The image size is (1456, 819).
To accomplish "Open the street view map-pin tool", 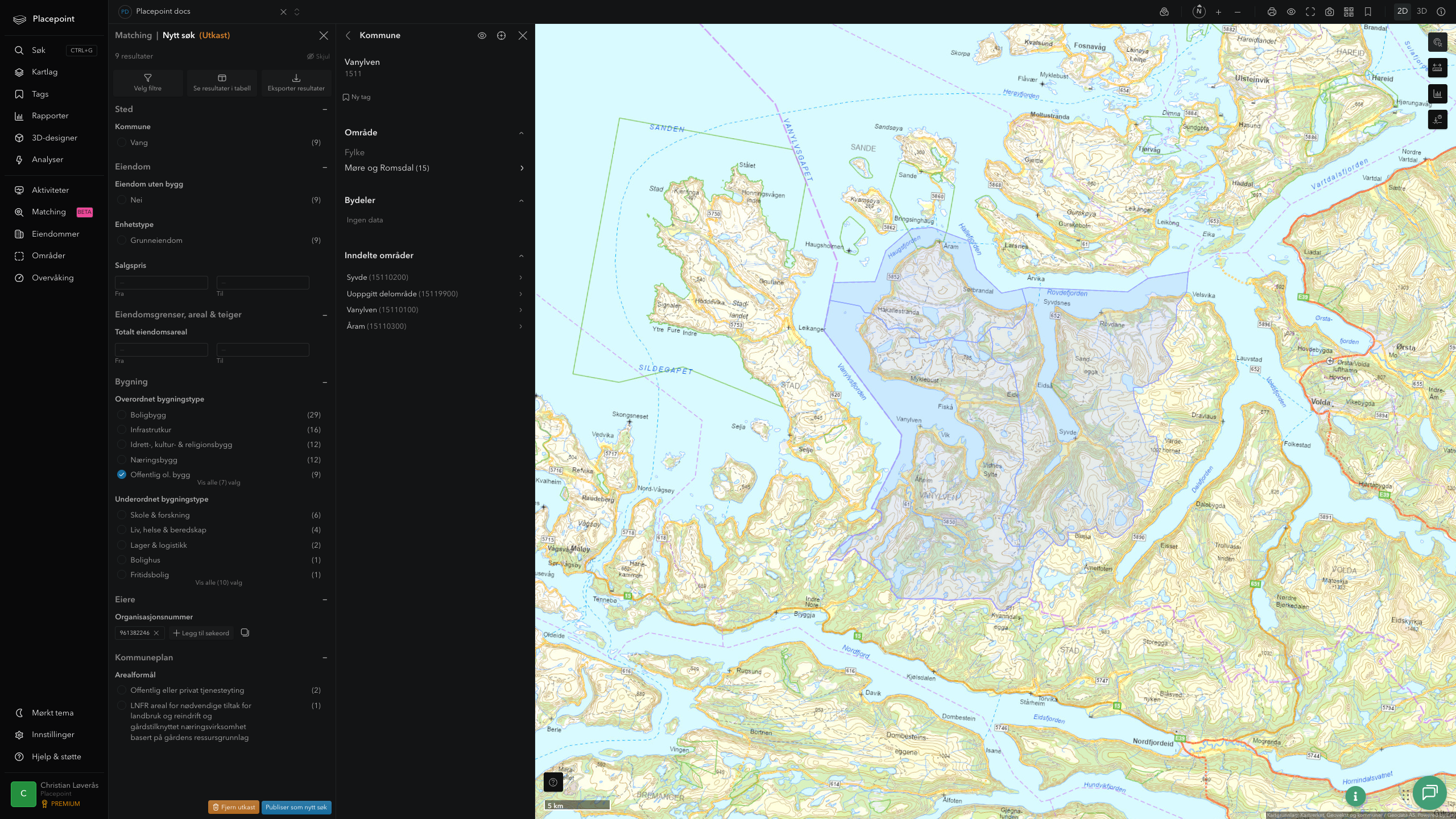I will tap(1164, 11).
